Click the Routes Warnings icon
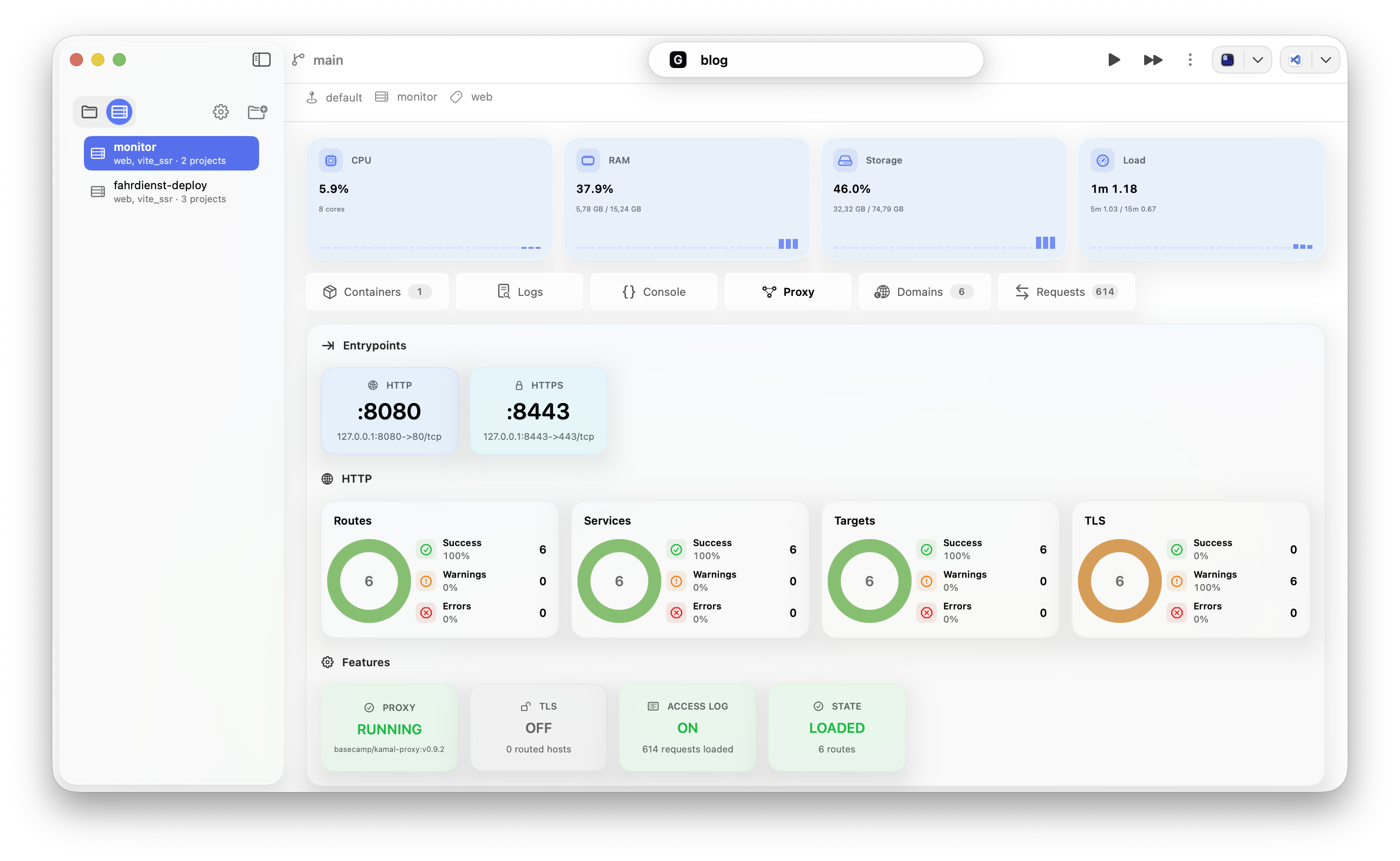Viewport: 1400px width, 861px height. click(x=426, y=581)
